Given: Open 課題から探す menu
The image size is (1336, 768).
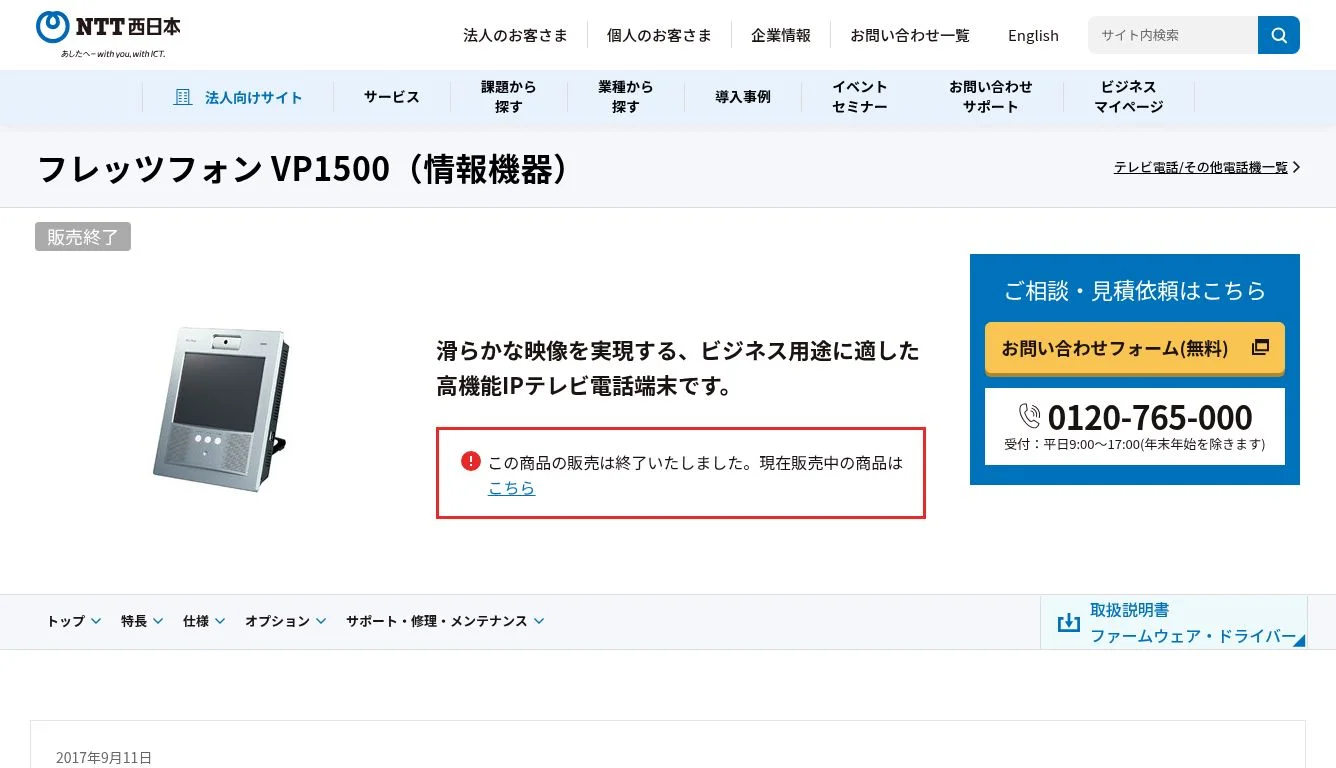Looking at the screenshot, I should 509,97.
